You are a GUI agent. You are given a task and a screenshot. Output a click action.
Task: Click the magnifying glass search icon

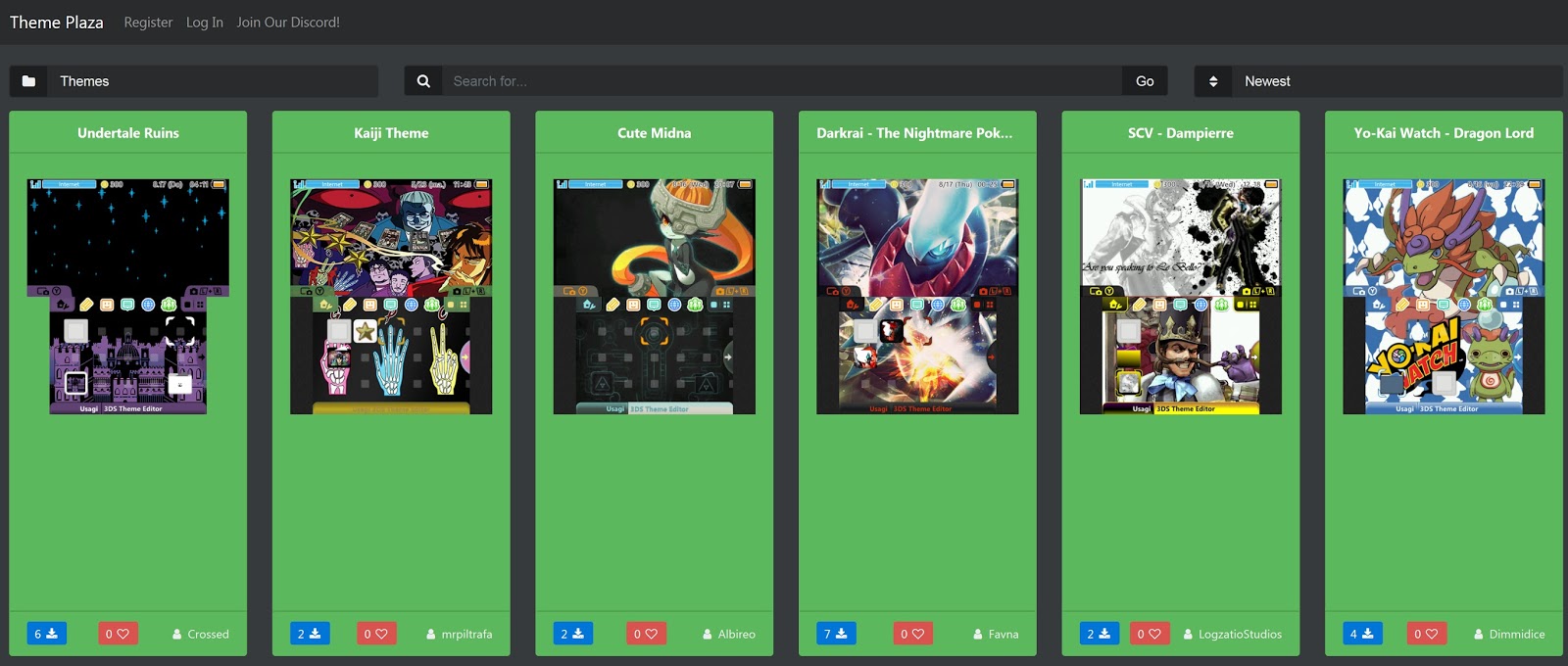(x=423, y=81)
